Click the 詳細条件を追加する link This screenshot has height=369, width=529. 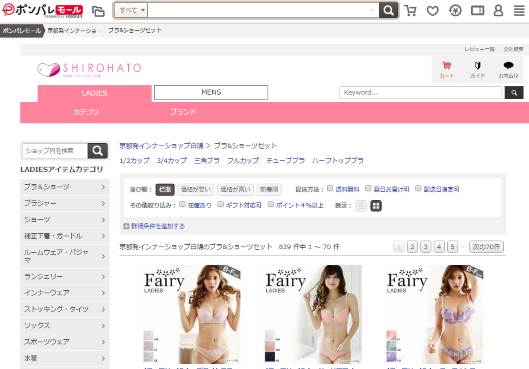[x=158, y=226]
